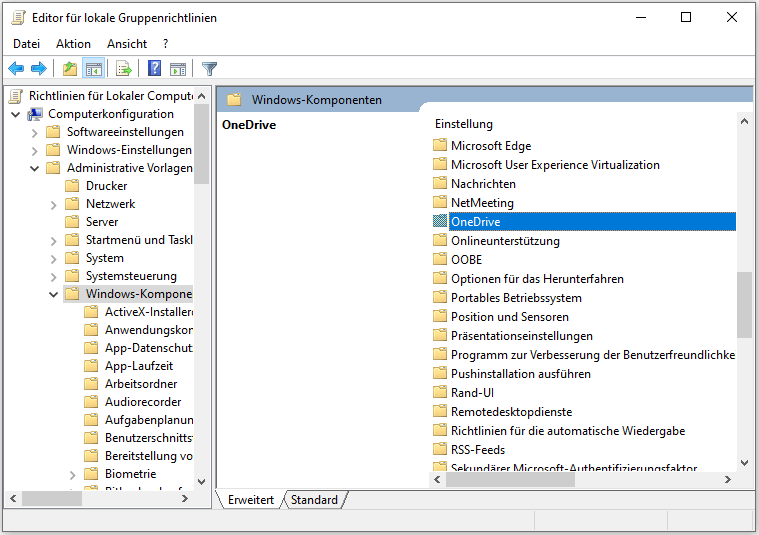Viewport: 759px width, 535px height.
Task: Open the Datei menu
Action: pyautogui.click(x=26, y=44)
